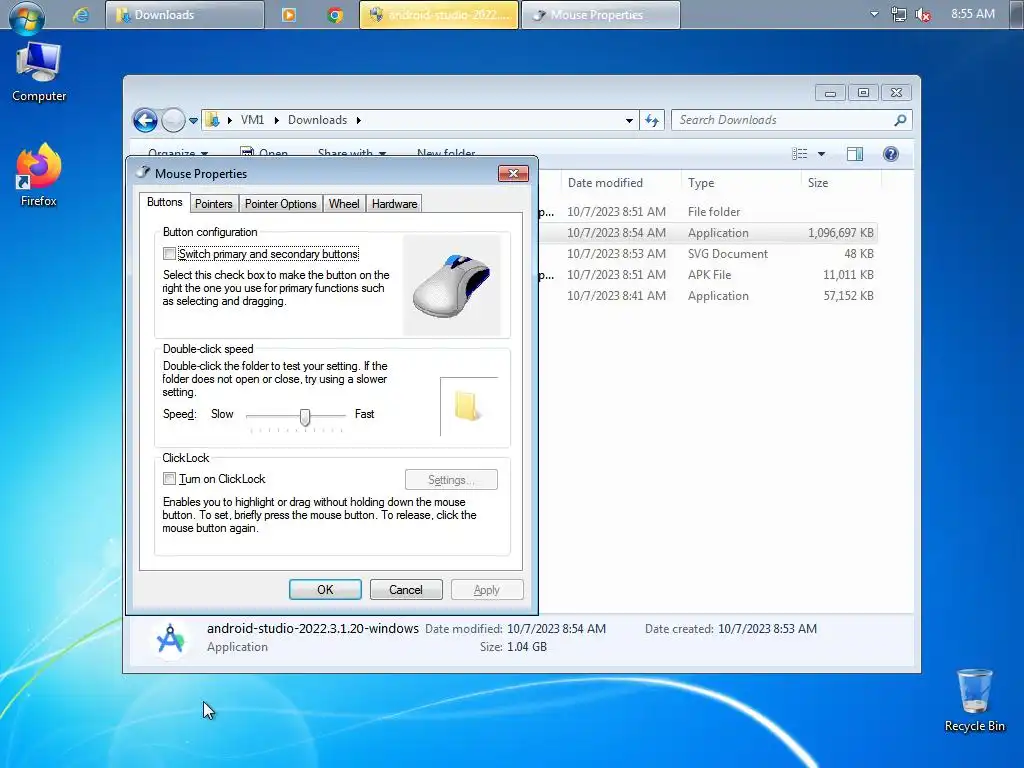
Task: Maximize the Downloads Explorer window
Action: 863,93
